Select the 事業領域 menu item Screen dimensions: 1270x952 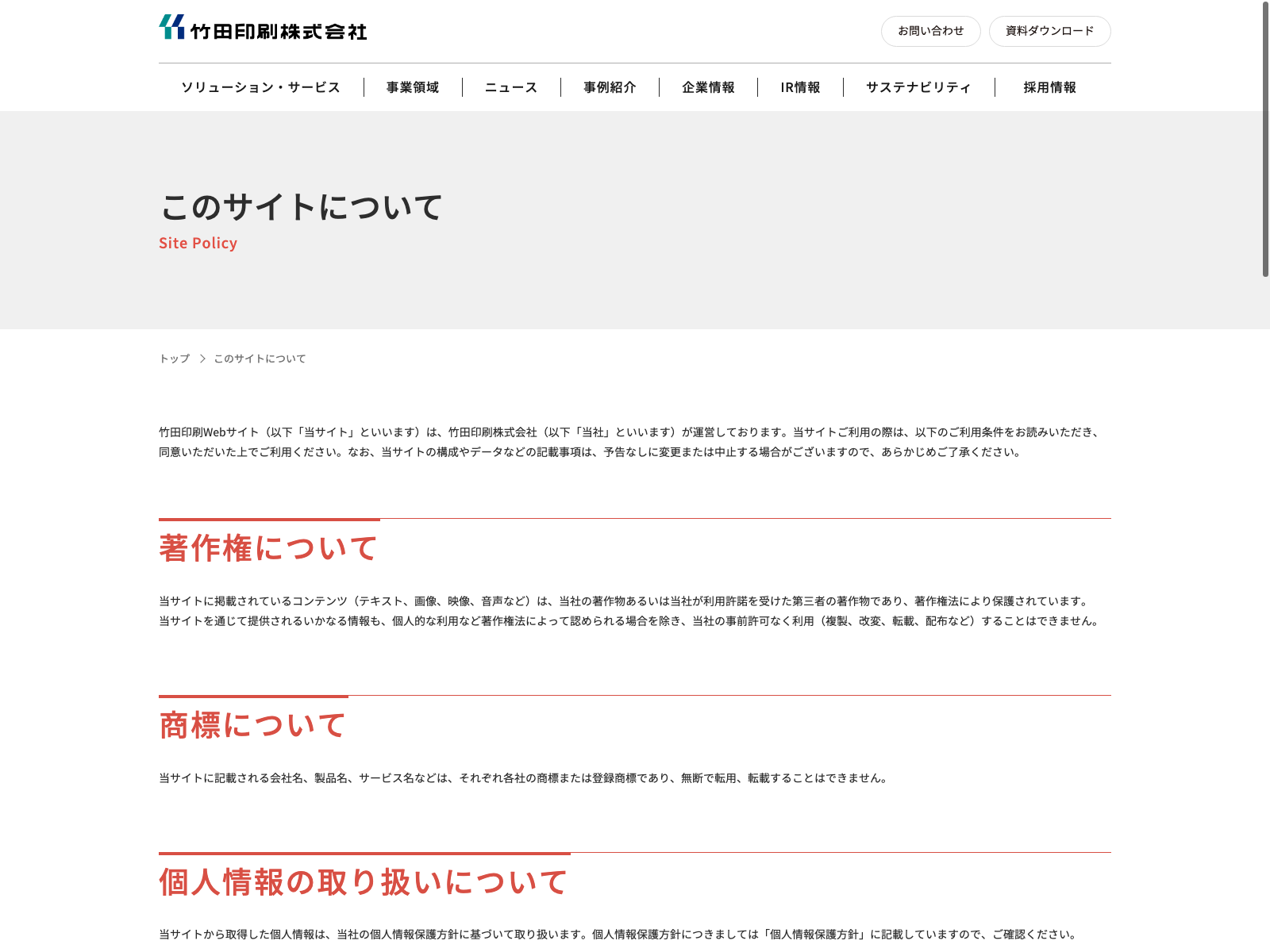coord(413,87)
